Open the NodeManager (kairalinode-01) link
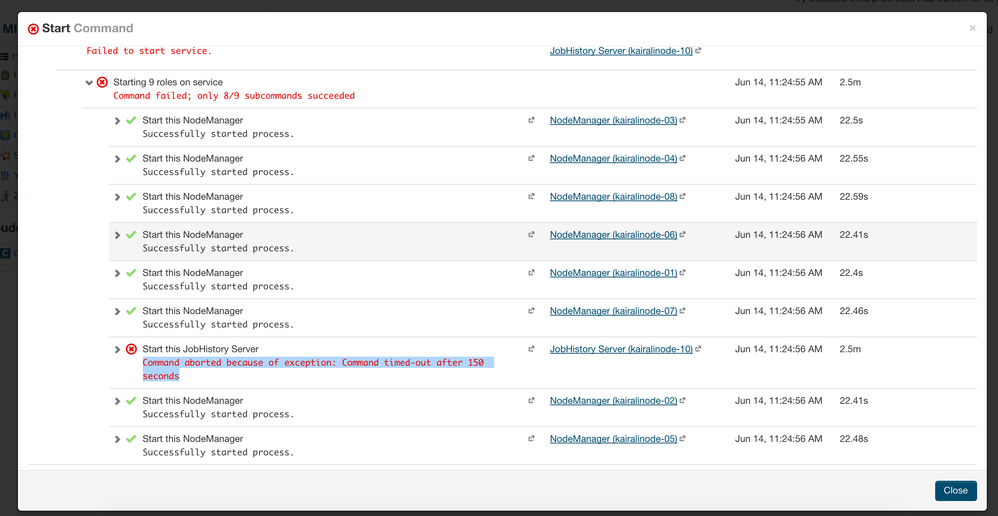Viewport: 998px width, 516px height. pyautogui.click(x=613, y=273)
